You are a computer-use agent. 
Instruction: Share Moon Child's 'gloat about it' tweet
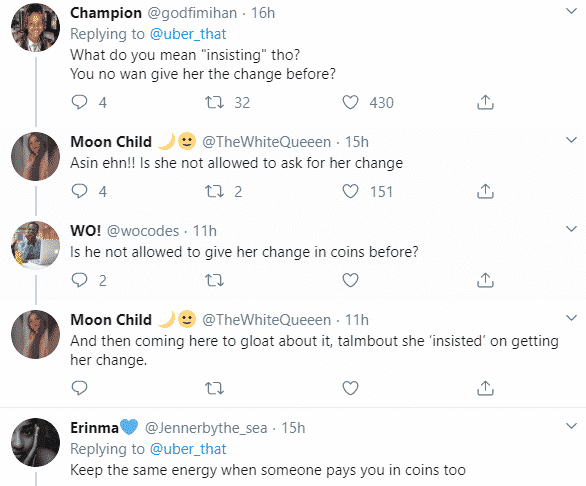485,388
